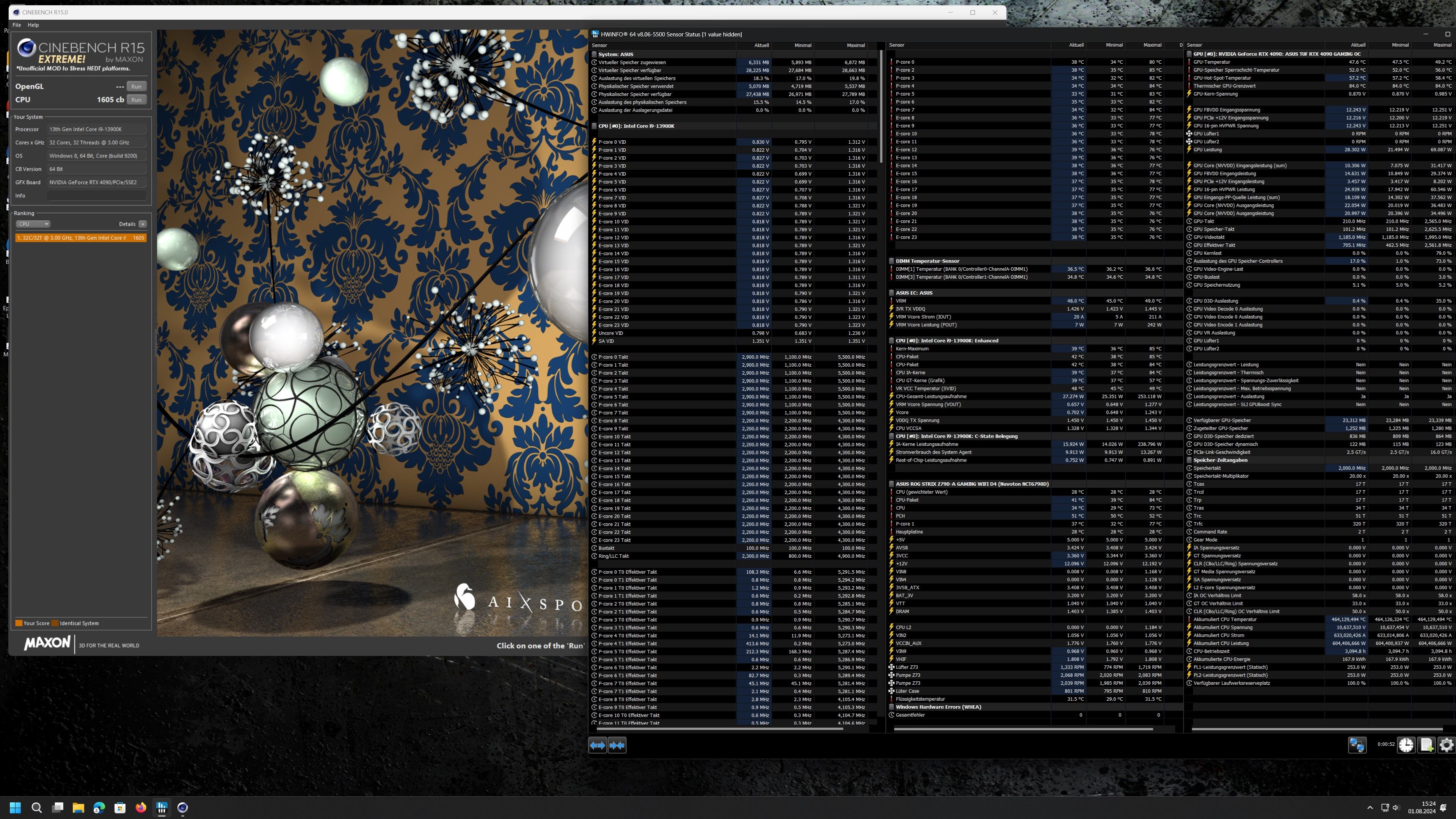Open Task View from taskbar
The image size is (1456, 819).
click(x=58, y=807)
